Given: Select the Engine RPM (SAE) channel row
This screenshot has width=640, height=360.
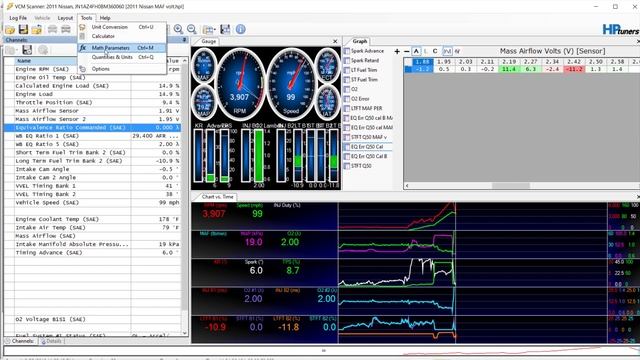Looking at the screenshot, I should (x=92, y=69).
